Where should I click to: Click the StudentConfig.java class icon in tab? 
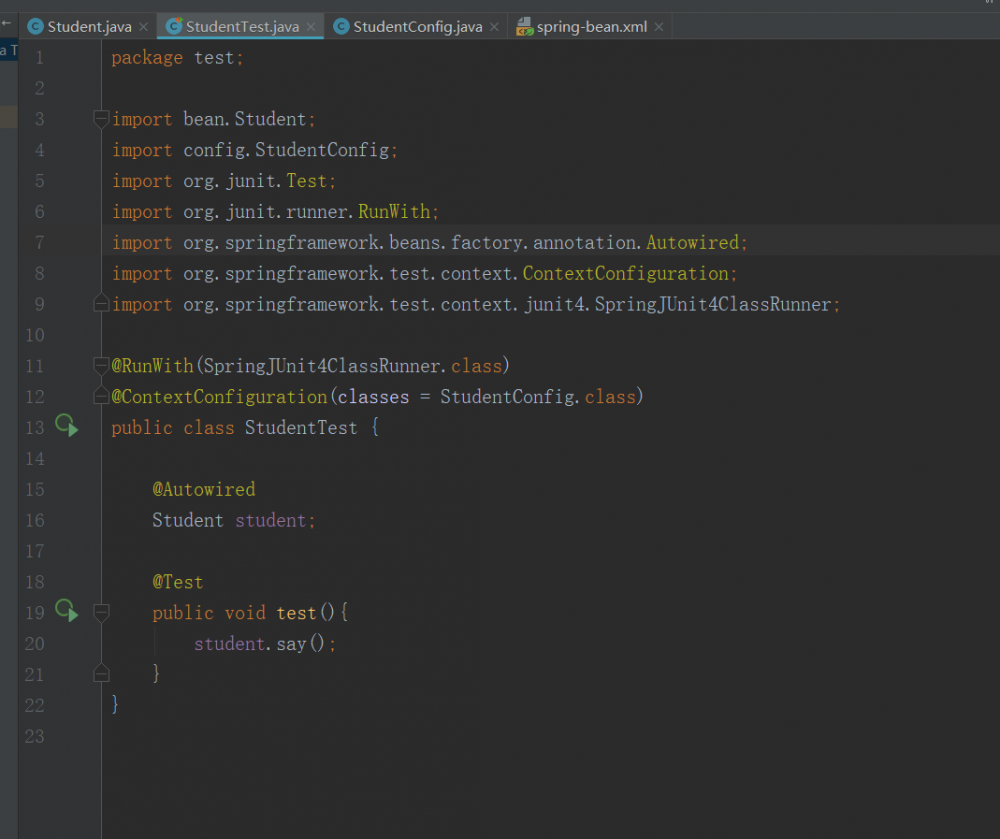click(x=342, y=27)
